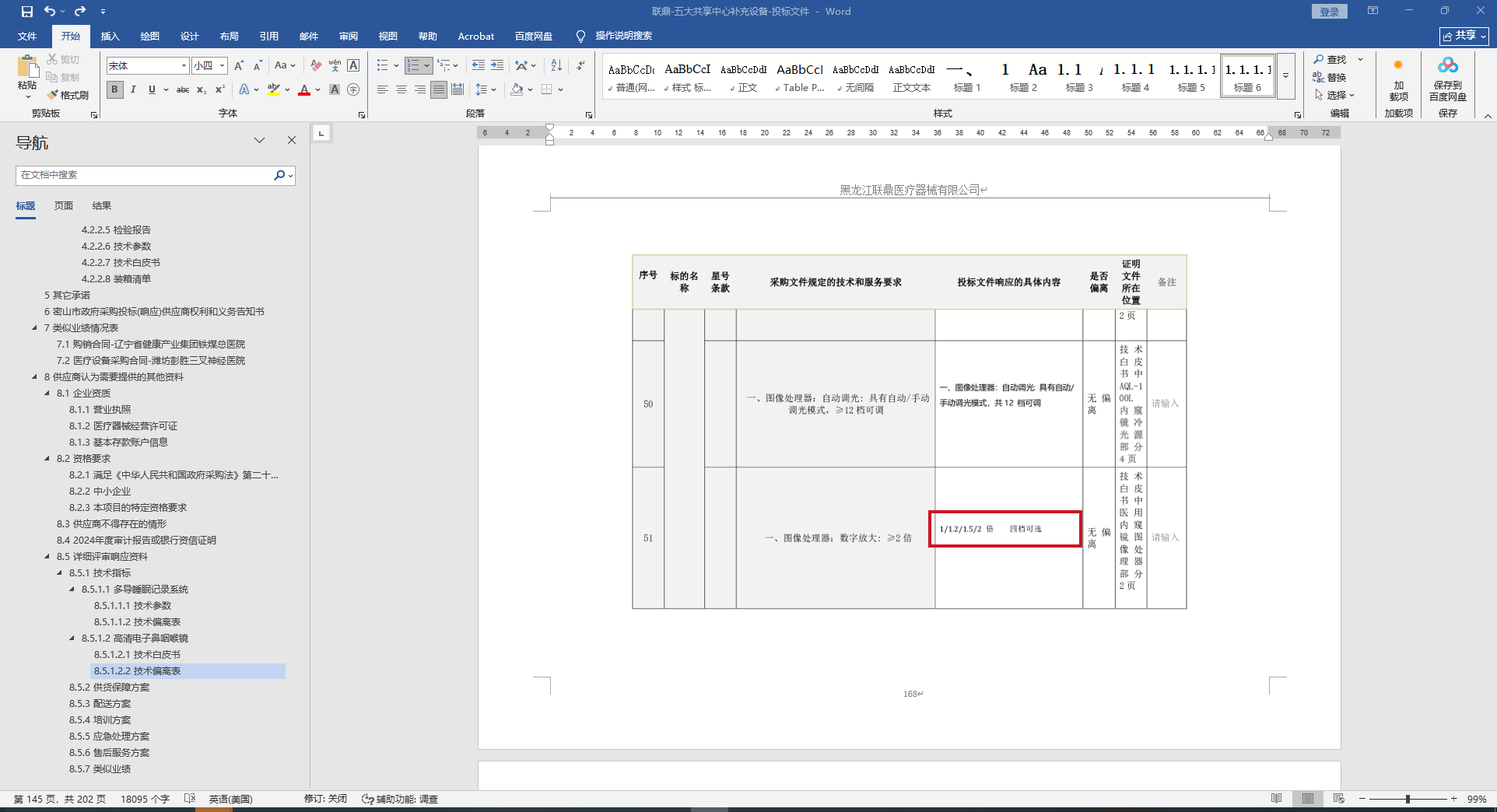The width and height of the screenshot is (1497, 812).
Task: Click the navigation search input field
Action: (x=144, y=176)
